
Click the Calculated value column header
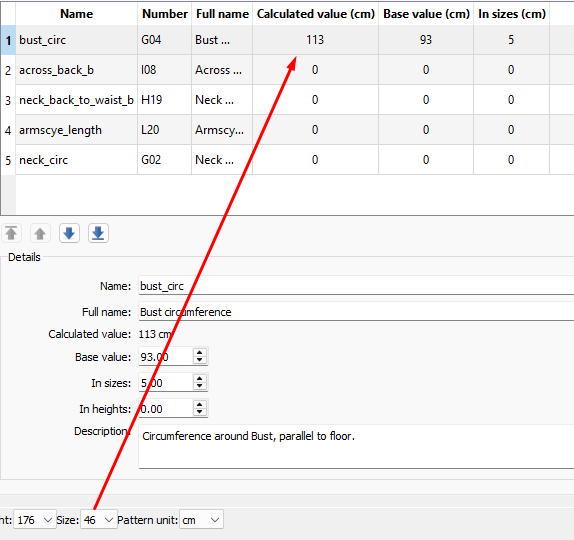316,14
